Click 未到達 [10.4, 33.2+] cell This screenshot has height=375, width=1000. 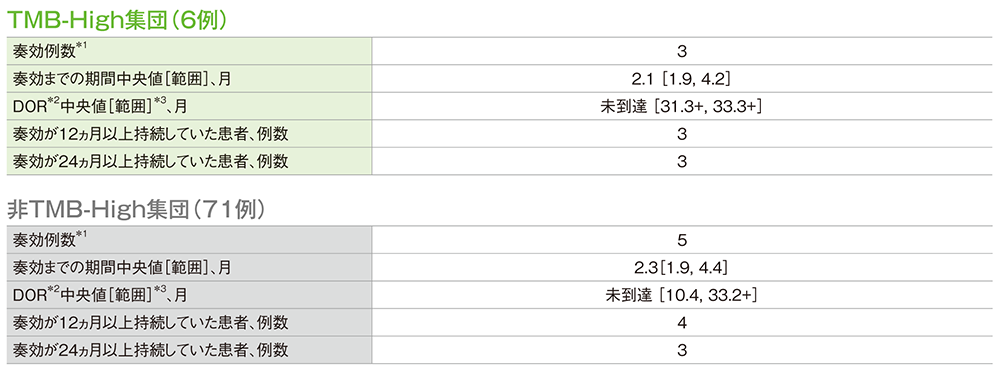point(682,295)
